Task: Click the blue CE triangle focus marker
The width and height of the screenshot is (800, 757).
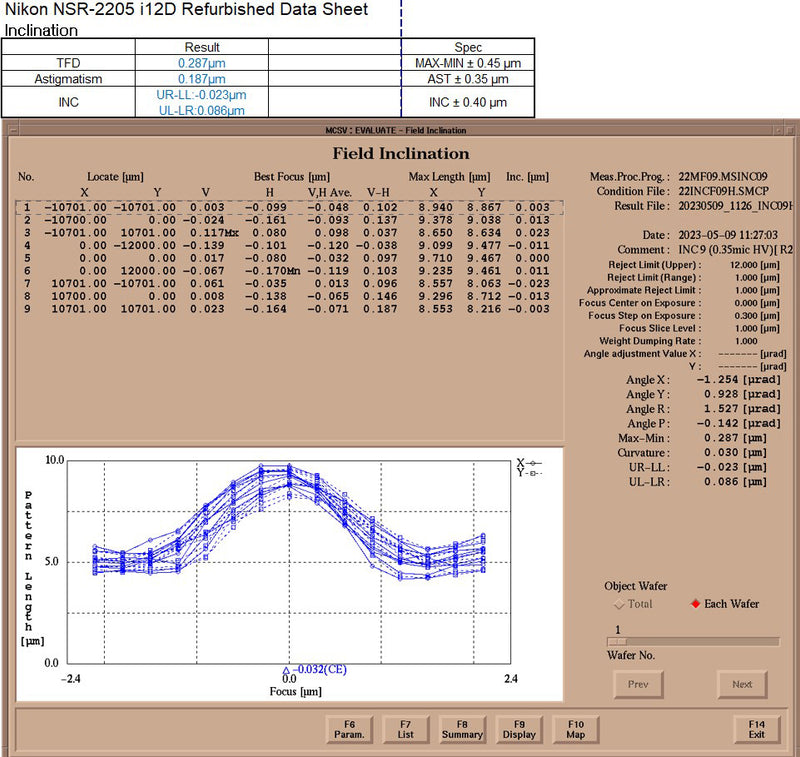Action: tap(286, 670)
